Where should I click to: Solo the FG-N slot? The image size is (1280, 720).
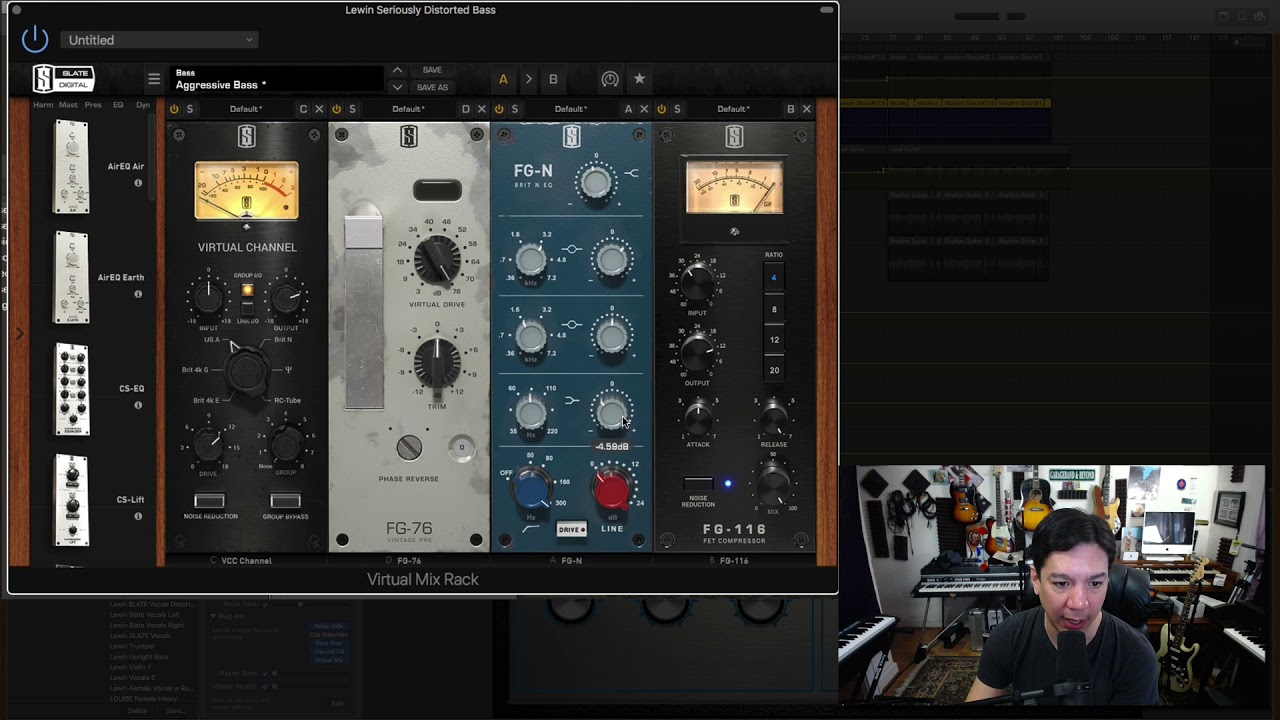click(515, 109)
